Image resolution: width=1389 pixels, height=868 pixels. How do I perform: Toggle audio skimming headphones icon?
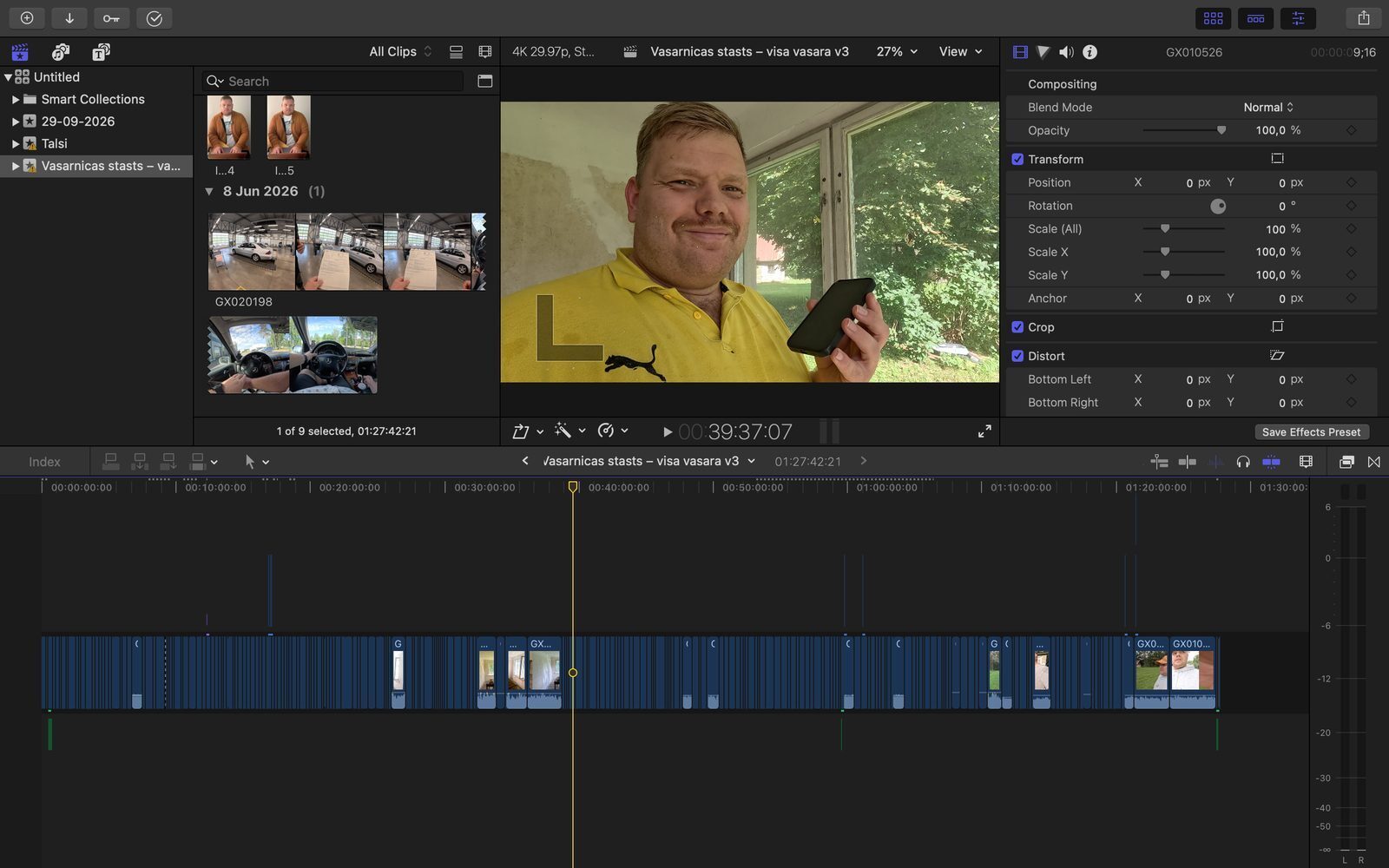click(x=1243, y=462)
